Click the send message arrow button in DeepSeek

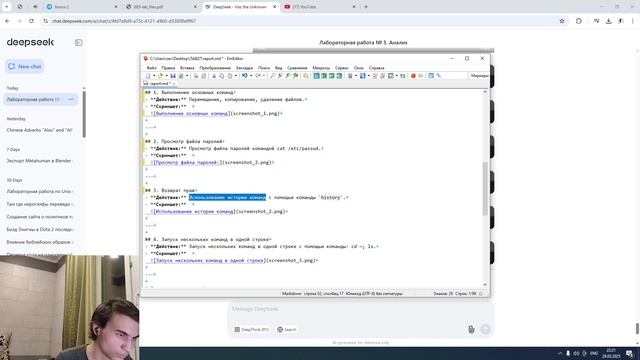pyautogui.click(x=485, y=329)
